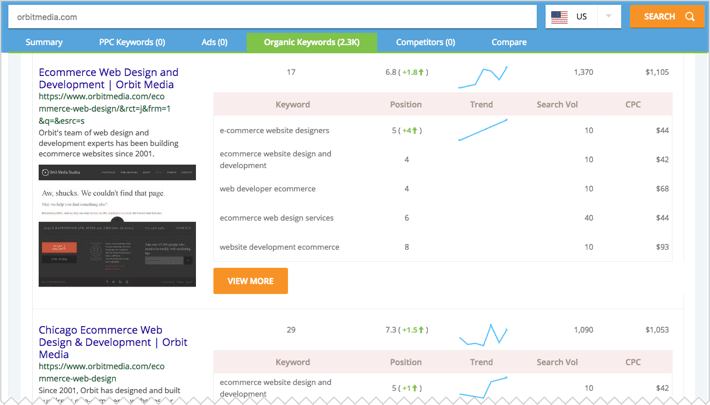
Task: Select the Organic Keywords (2.3K) tab
Action: click(312, 42)
